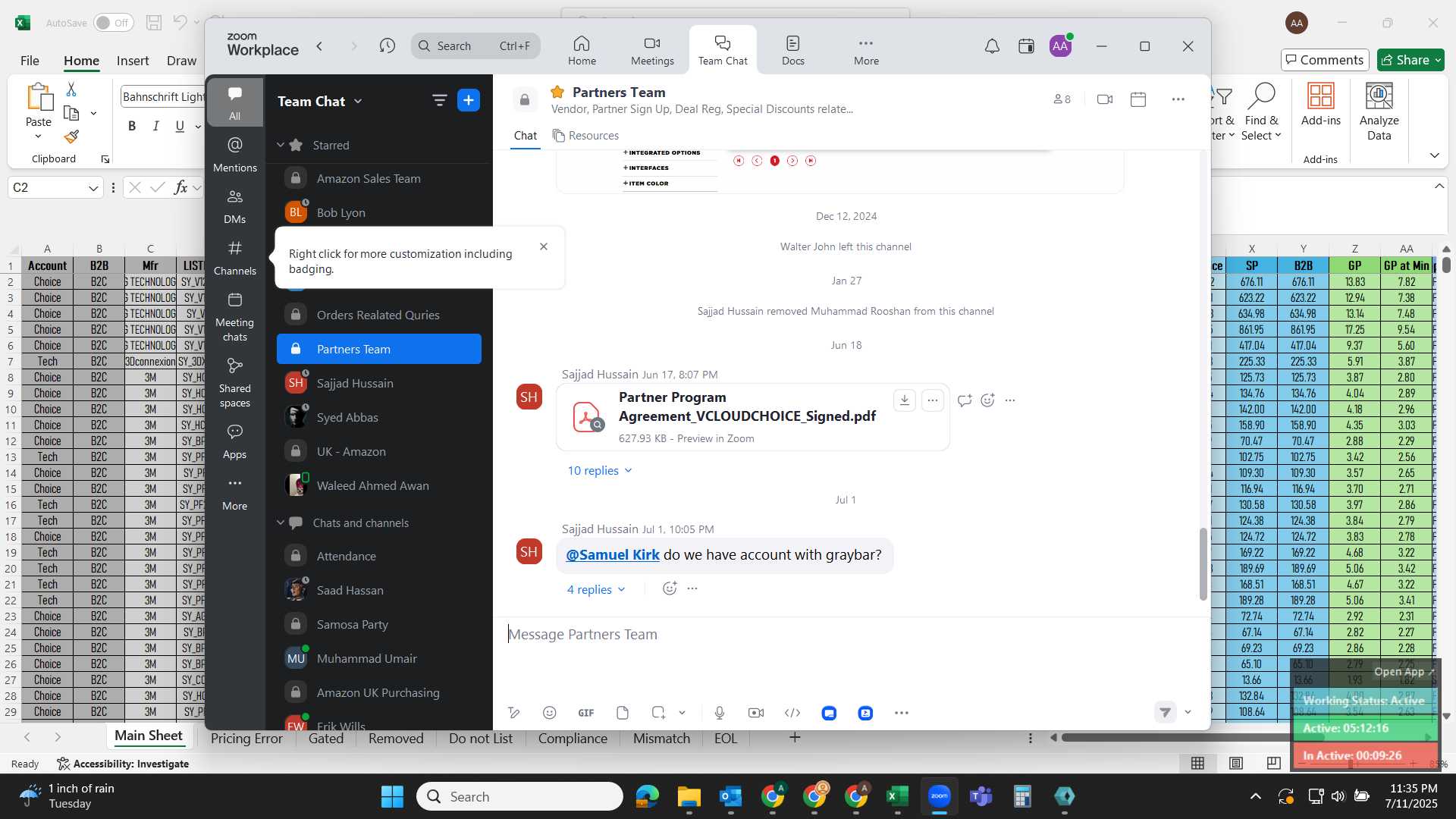The width and height of the screenshot is (1456, 819).
Task: Expand screenshot options dropdown arrow
Action: coord(682,713)
